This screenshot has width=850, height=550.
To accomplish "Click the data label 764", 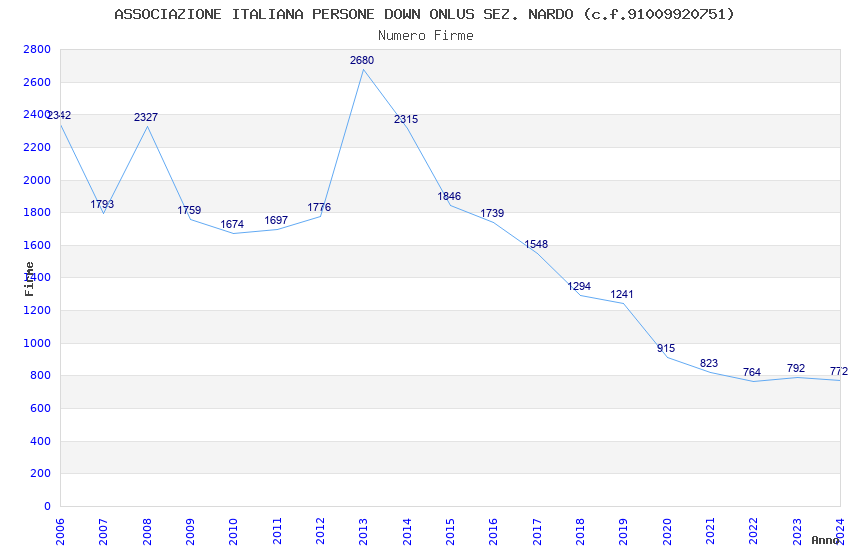I will tap(751, 372).
